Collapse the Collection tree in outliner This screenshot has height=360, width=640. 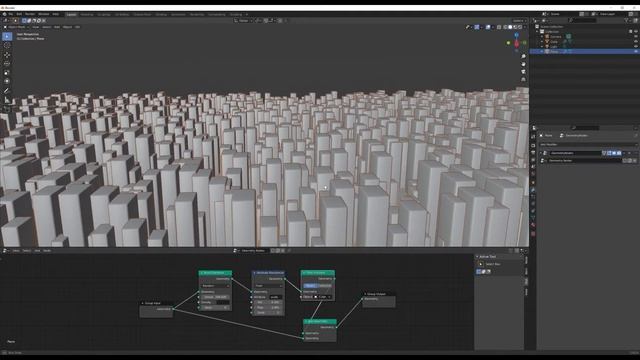coord(537,31)
